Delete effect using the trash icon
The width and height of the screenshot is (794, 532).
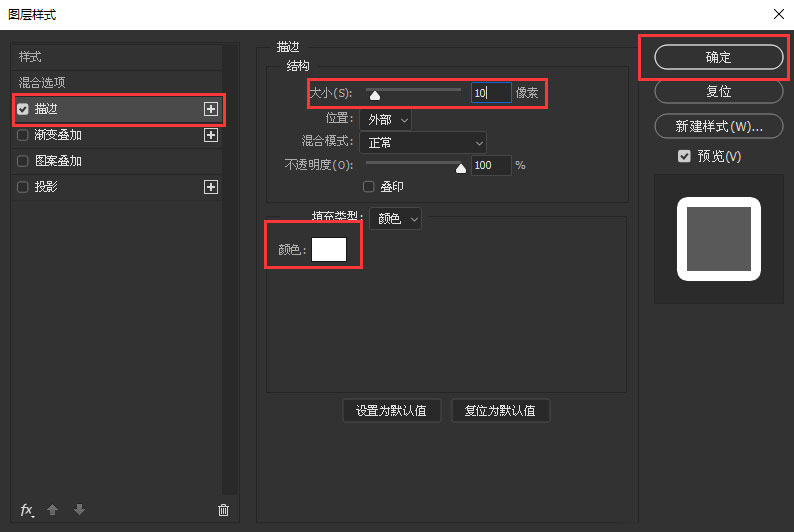tap(223, 510)
